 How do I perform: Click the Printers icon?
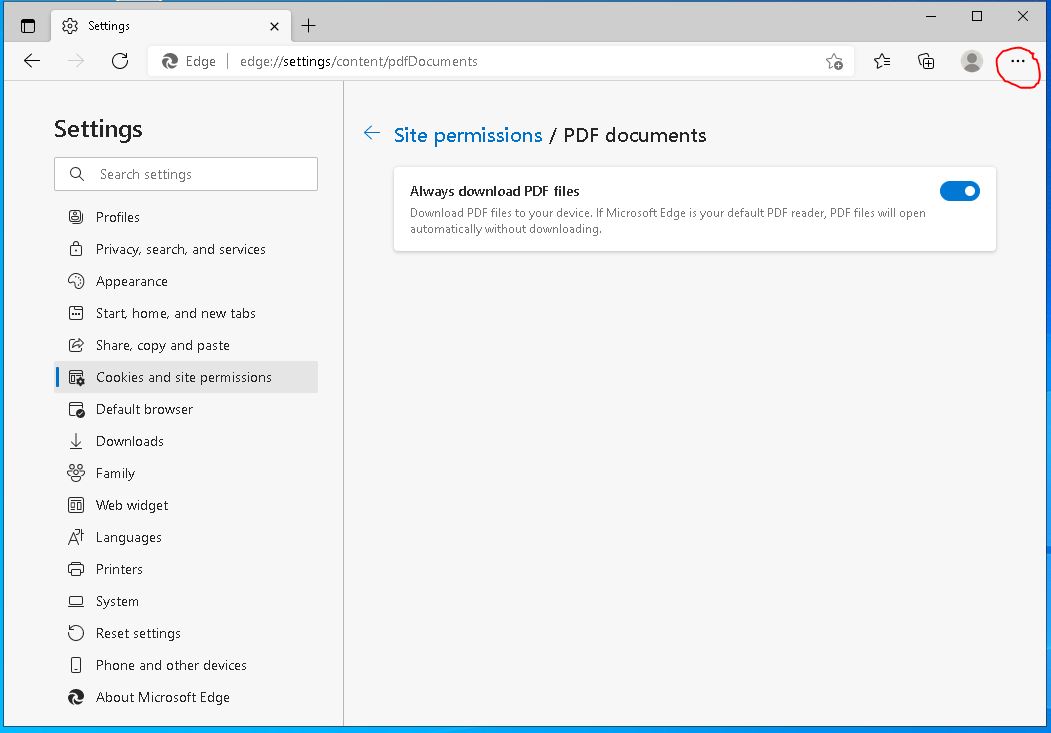76,570
